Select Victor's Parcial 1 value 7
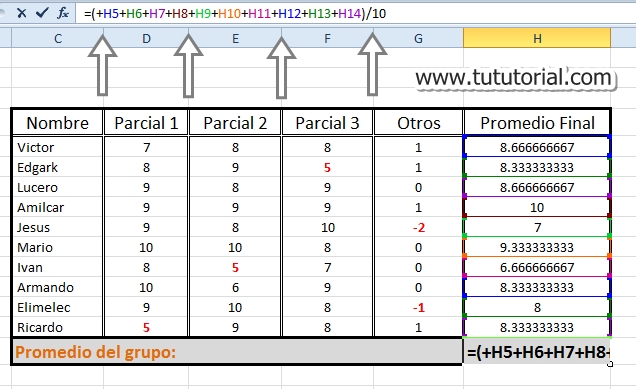This screenshot has width=636, height=389. [146, 147]
